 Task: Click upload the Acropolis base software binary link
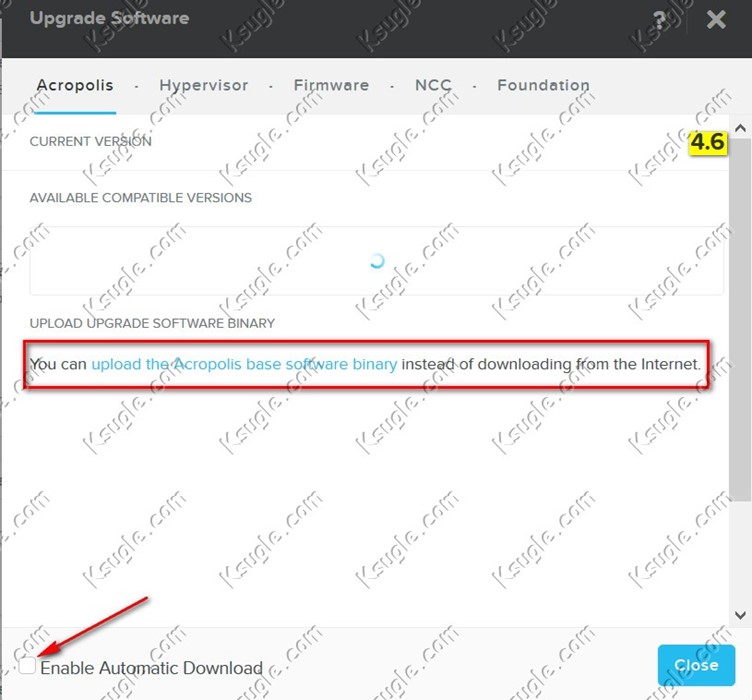coord(244,364)
